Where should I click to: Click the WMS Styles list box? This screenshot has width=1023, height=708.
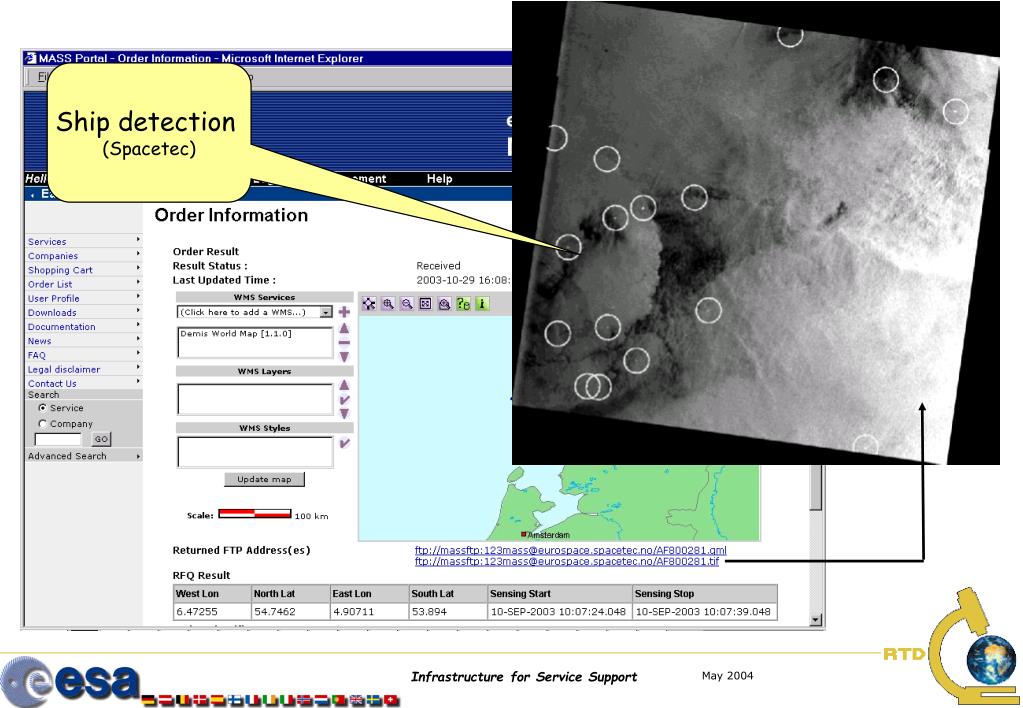255,452
